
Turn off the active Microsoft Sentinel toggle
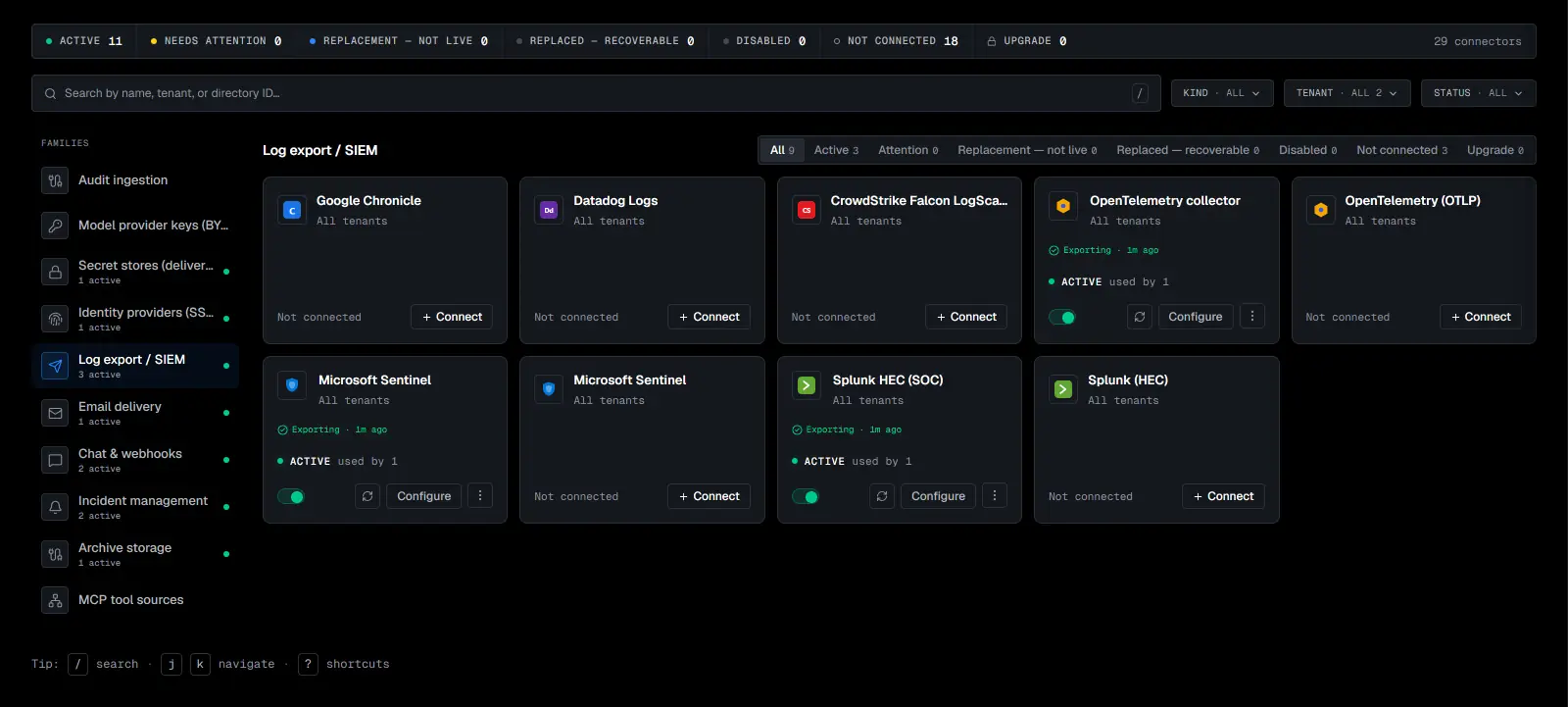coord(291,497)
